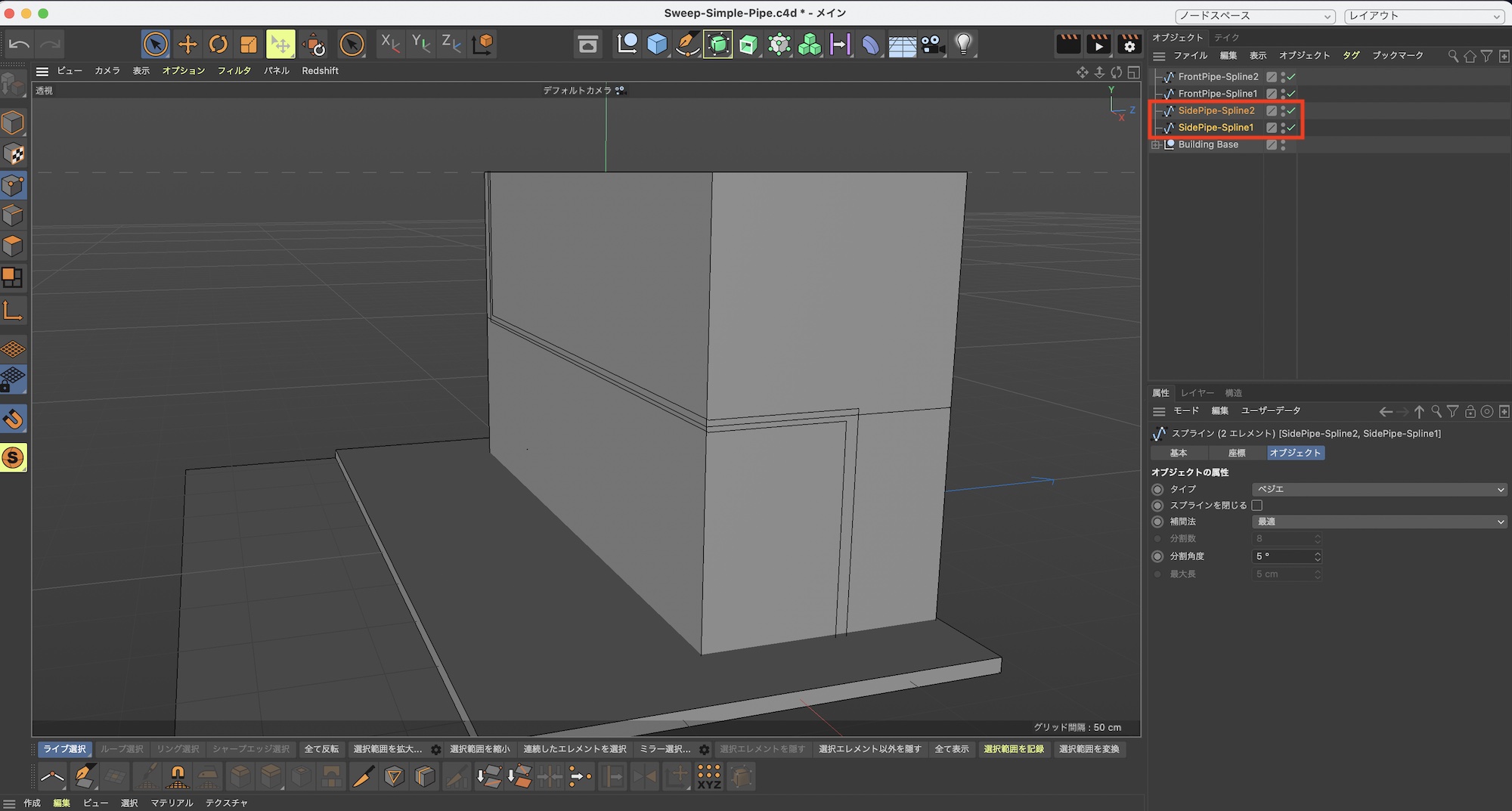The image size is (1512, 811).
Task: Click the Invert All (全て反転) button
Action: click(x=321, y=749)
